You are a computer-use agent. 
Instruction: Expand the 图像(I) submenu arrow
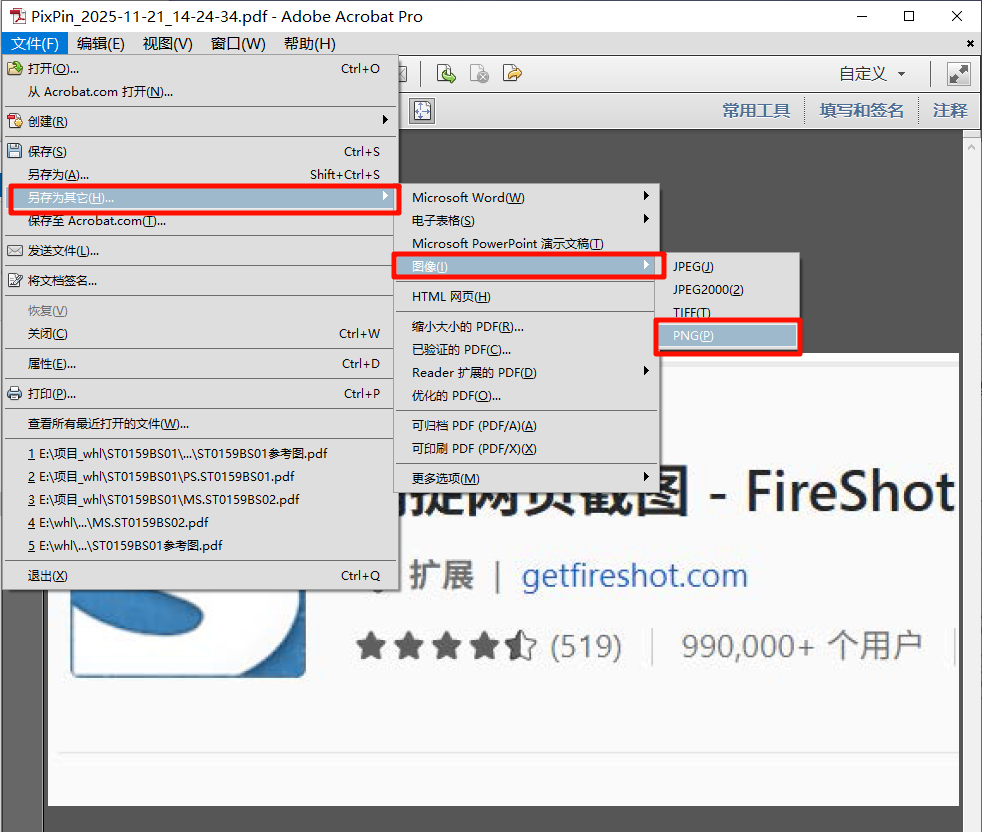[646, 265]
